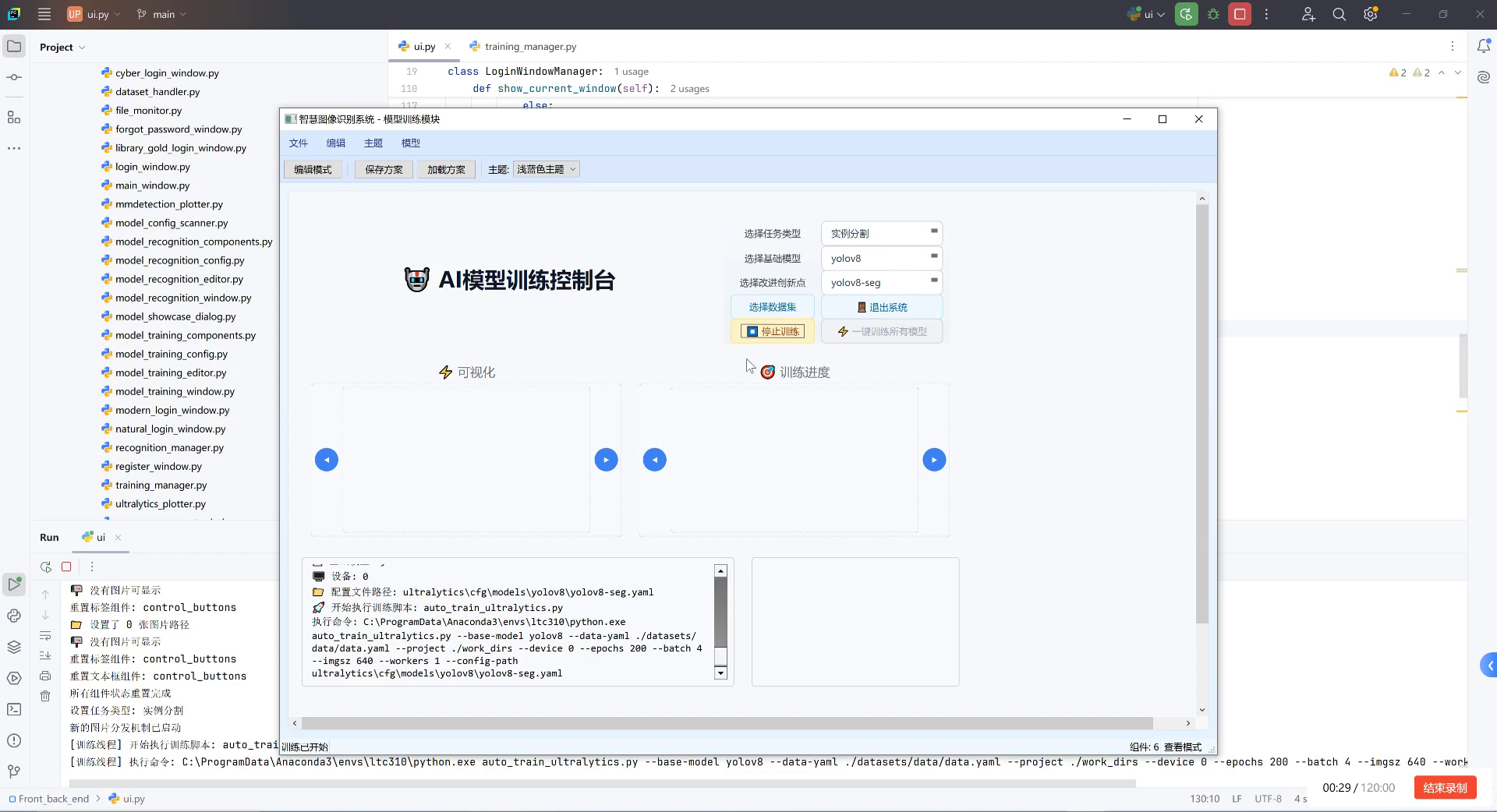Open the 选择改进创新点 yolov8-seg dropdown
This screenshot has height=812, width=1497.
(882, 282)
